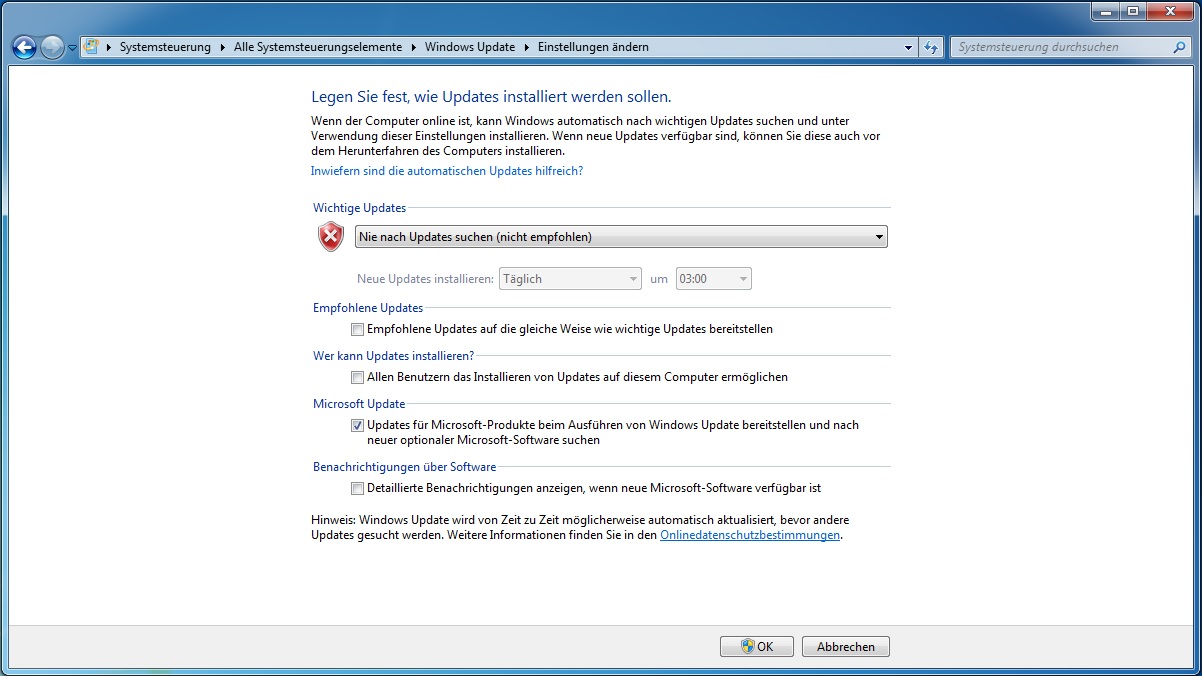
Task: Click the Control Panel icon in address bar
Action: (92, 47)
